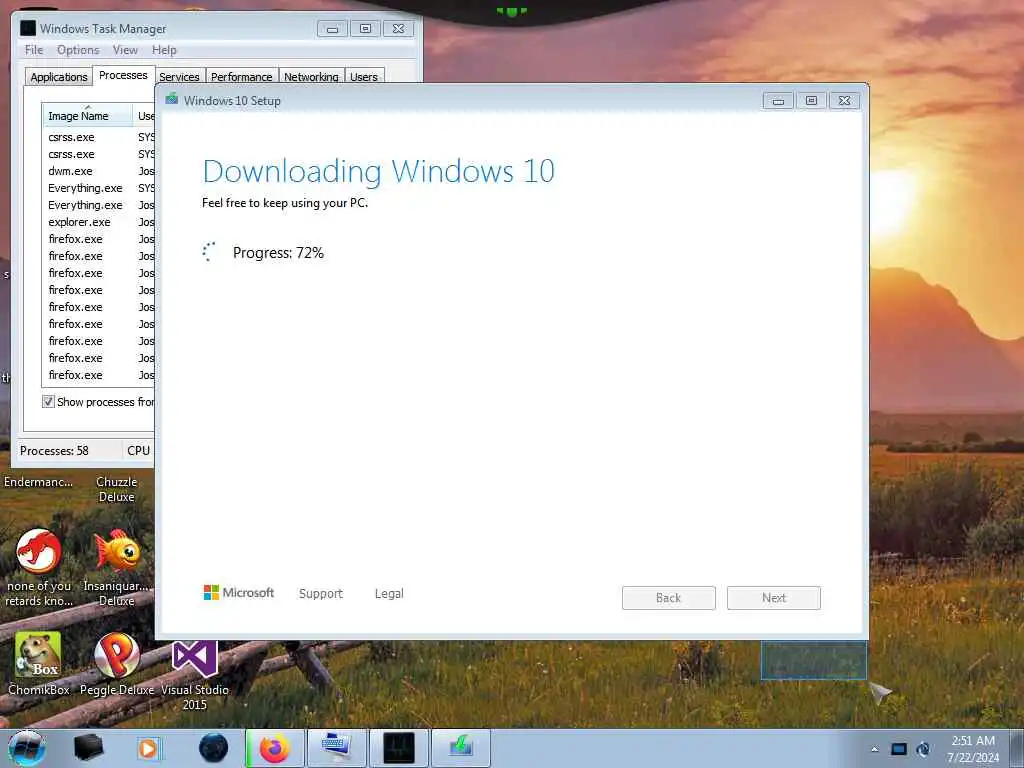
Task: Click the Windows 10 Setup title icon
Action: pyautogui.click(x=172, y=99)
